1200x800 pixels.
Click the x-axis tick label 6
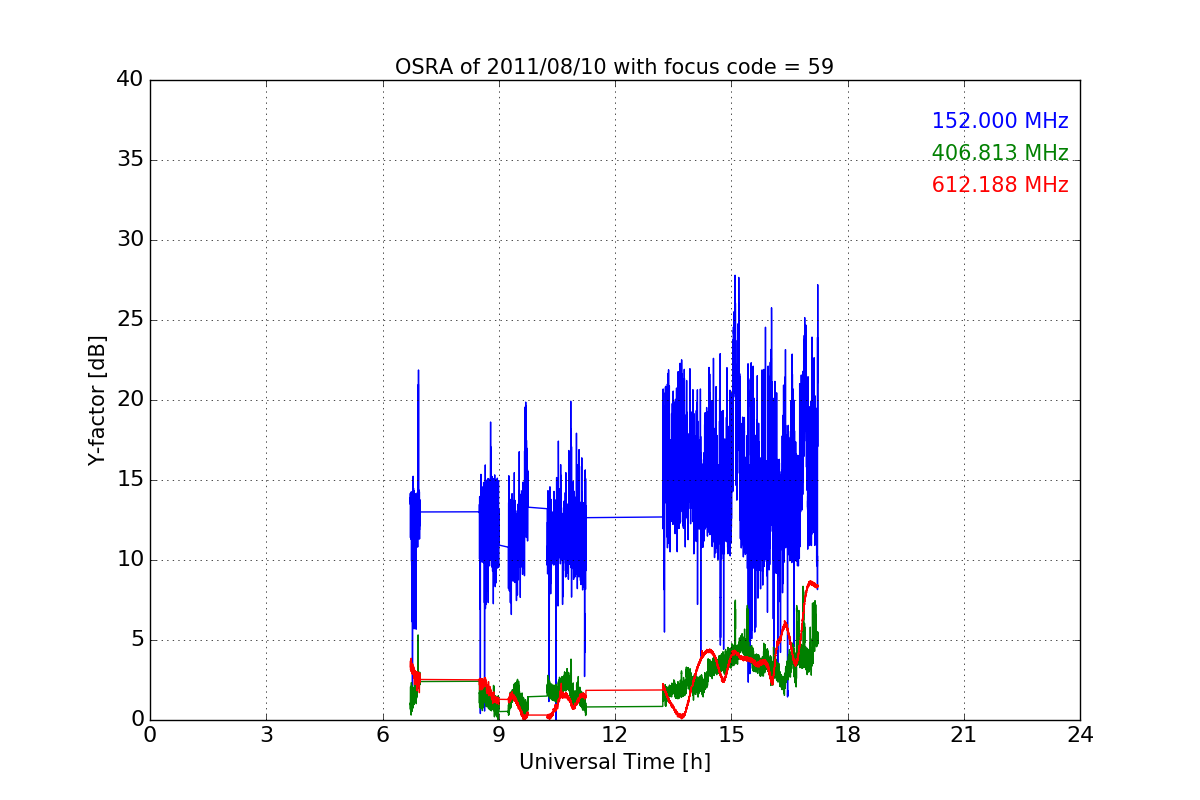pyautogui.click(x=382, y=735)
